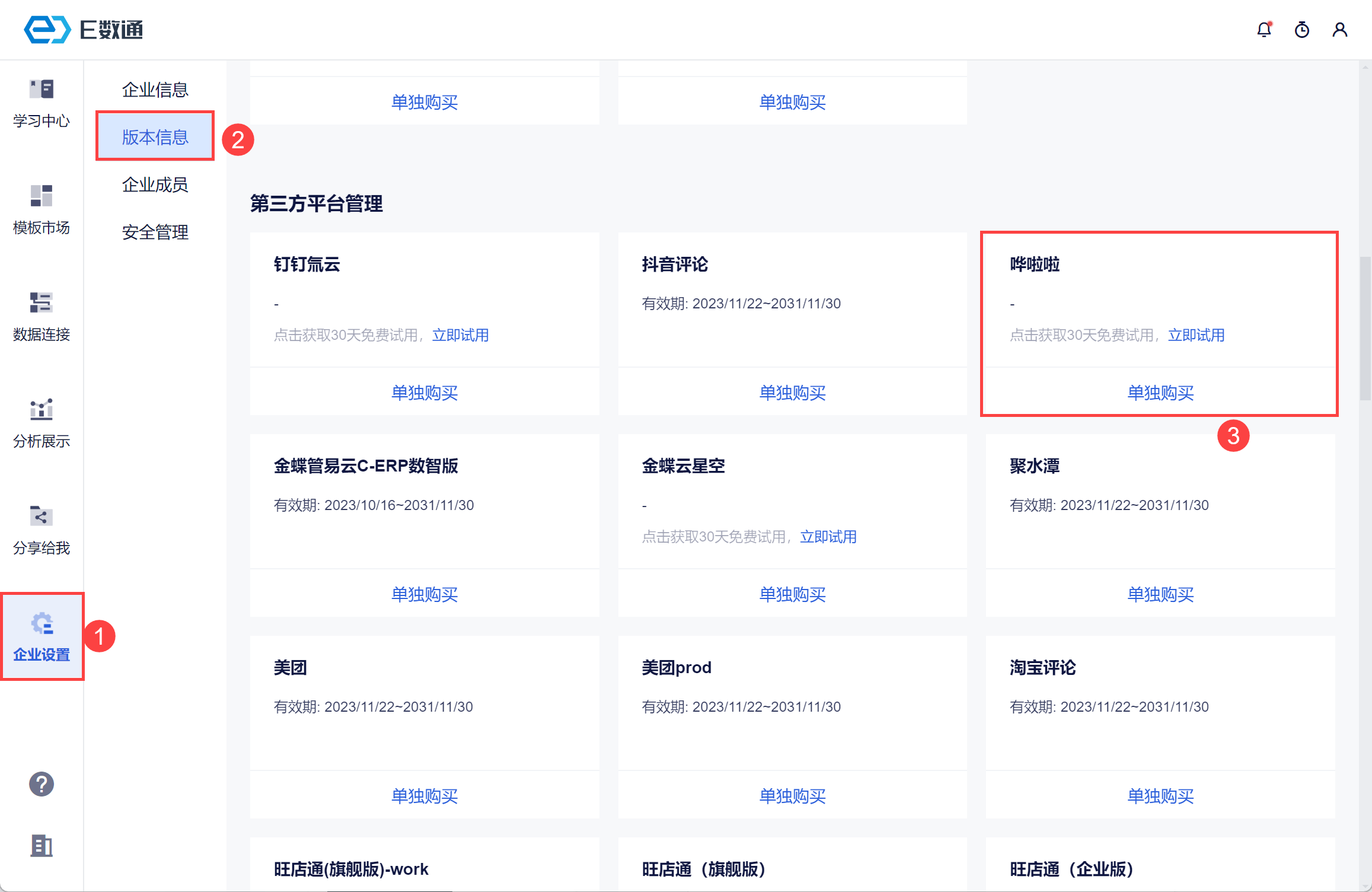Open the timer clock icon

(1301, 30)
